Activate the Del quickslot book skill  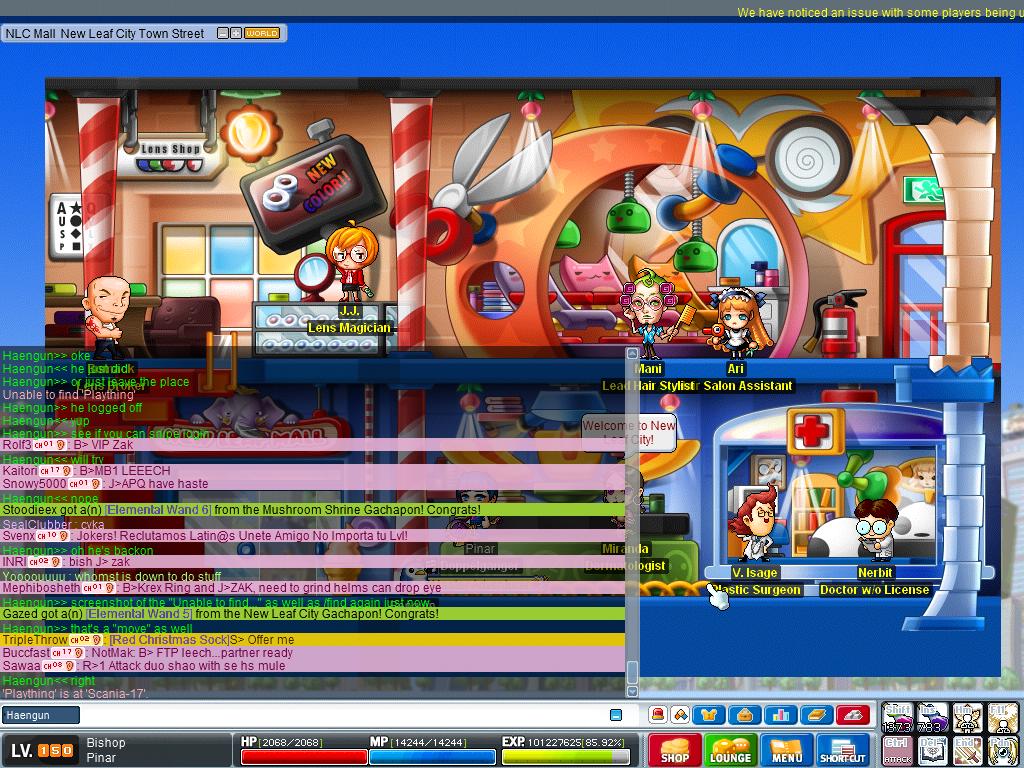[x=933, y=751]
